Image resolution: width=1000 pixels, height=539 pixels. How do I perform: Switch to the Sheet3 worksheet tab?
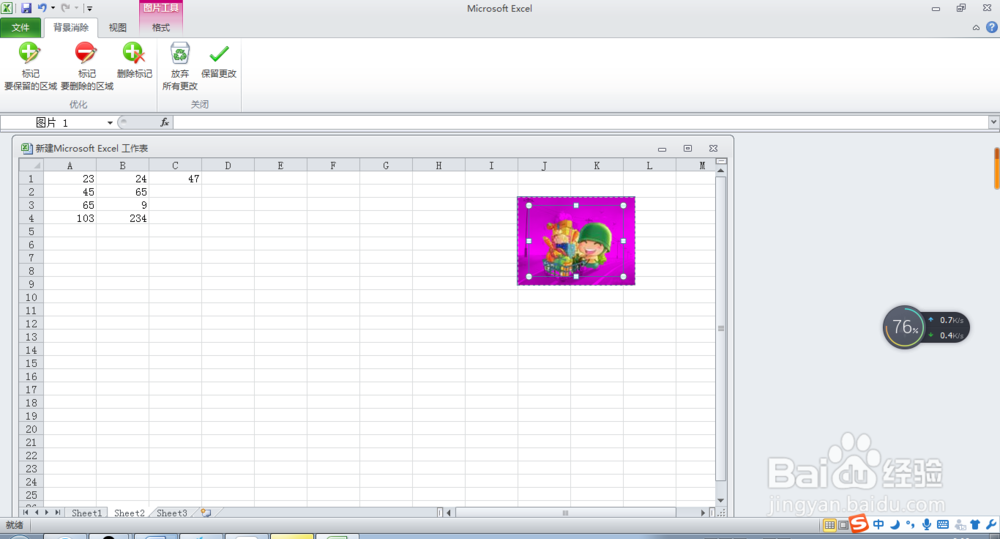pyautogui.click(x=172, y=513)
